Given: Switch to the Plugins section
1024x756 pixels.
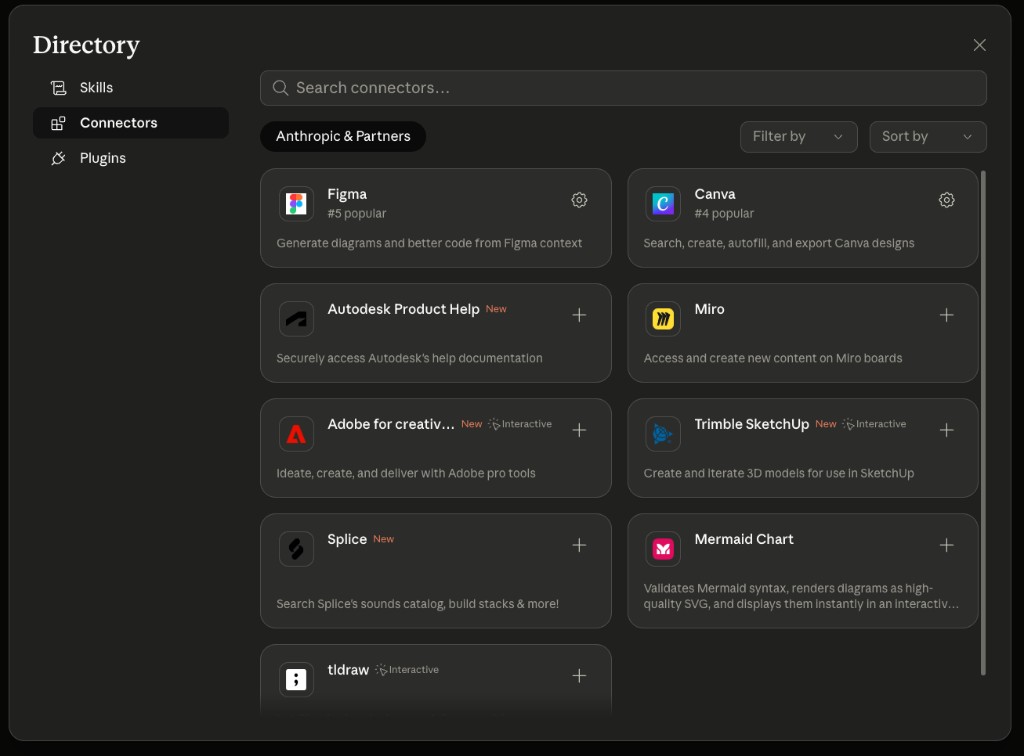Looking at the screenshot, I should click(x=131, y=158).
